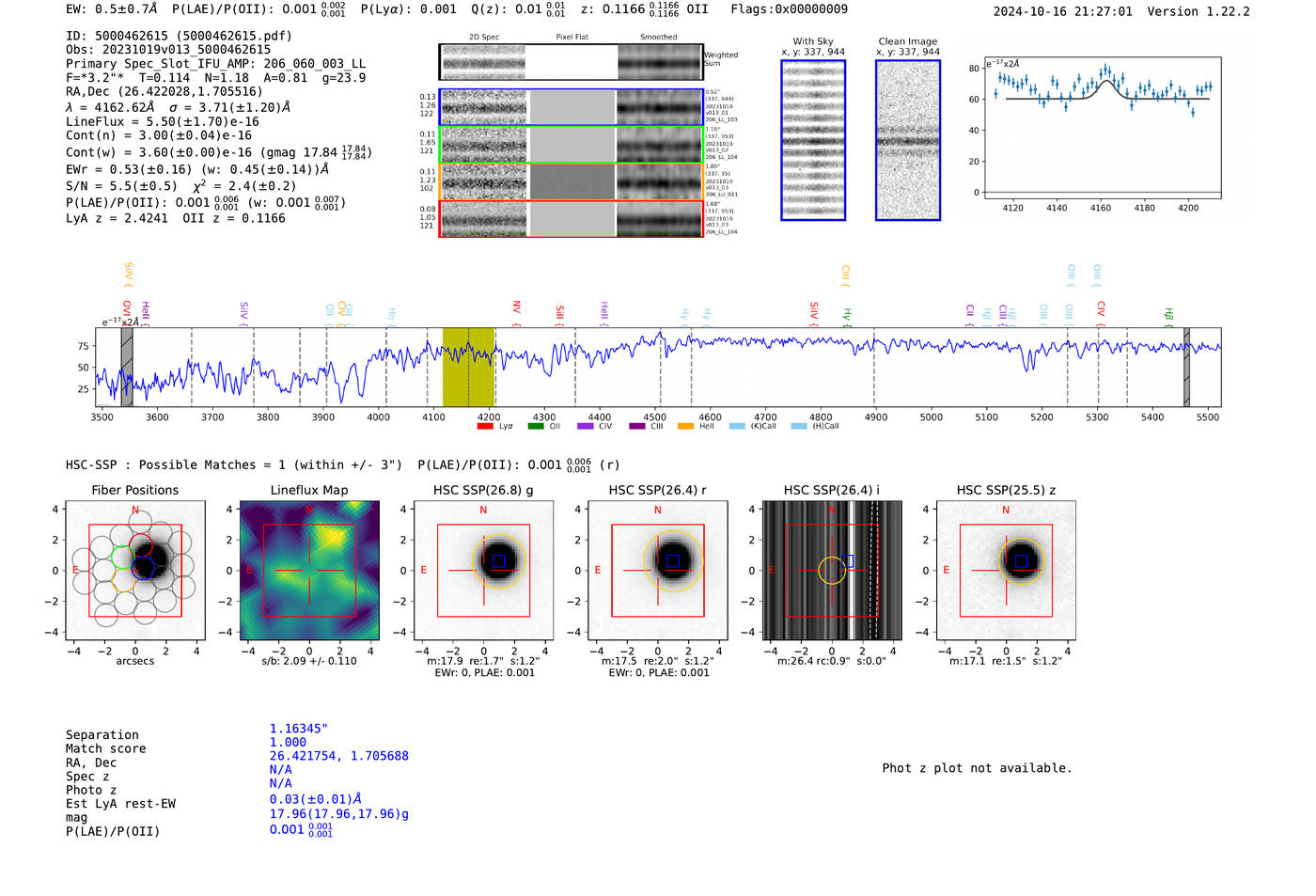Viewport: 1316px width, 896px height.
Task: Click the CIV legend color swatch
Action: tap(586, 426)
